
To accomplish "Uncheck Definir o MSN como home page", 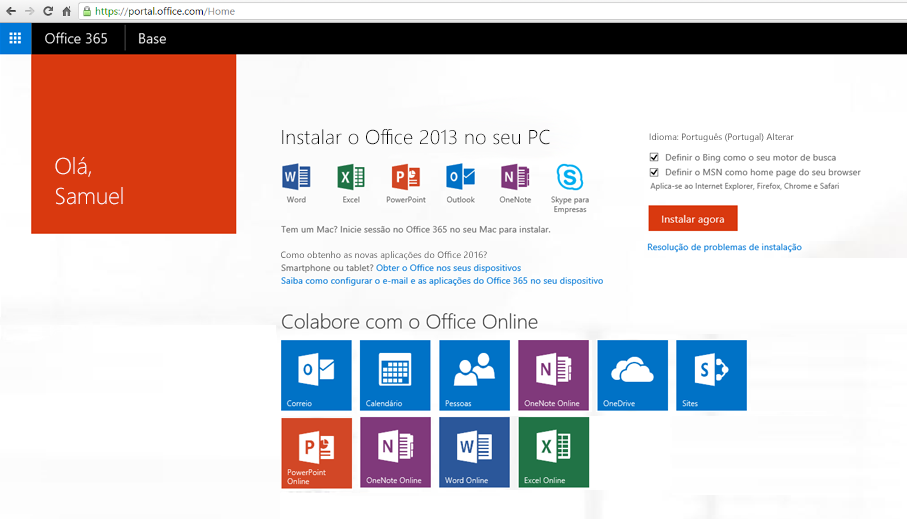I will click(x=654, y=172).
